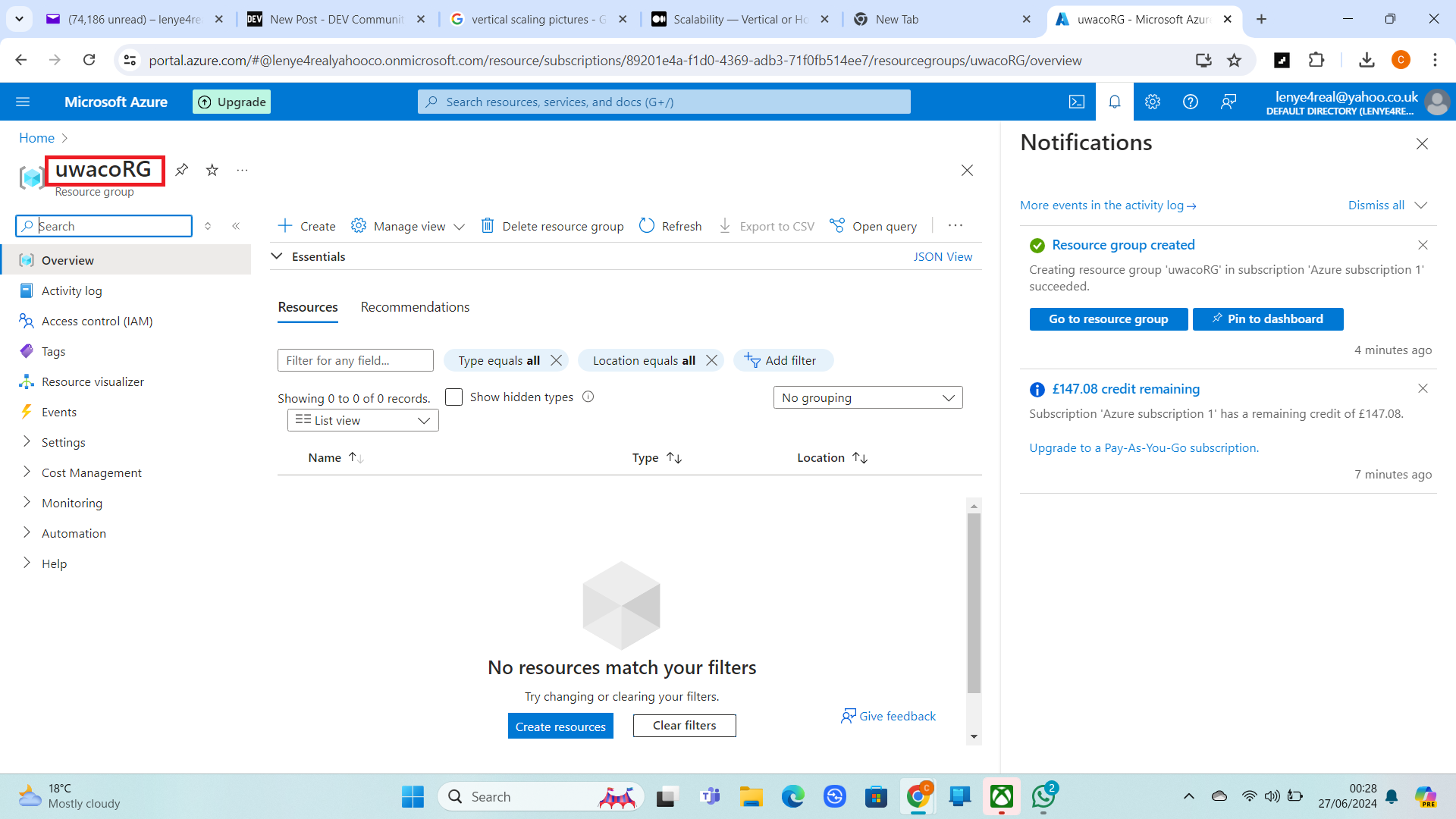Screen dimensions: 1456x819
Task: Switch to the Recommendations tab
Action: pyautogui.click(x=415, y=307)
